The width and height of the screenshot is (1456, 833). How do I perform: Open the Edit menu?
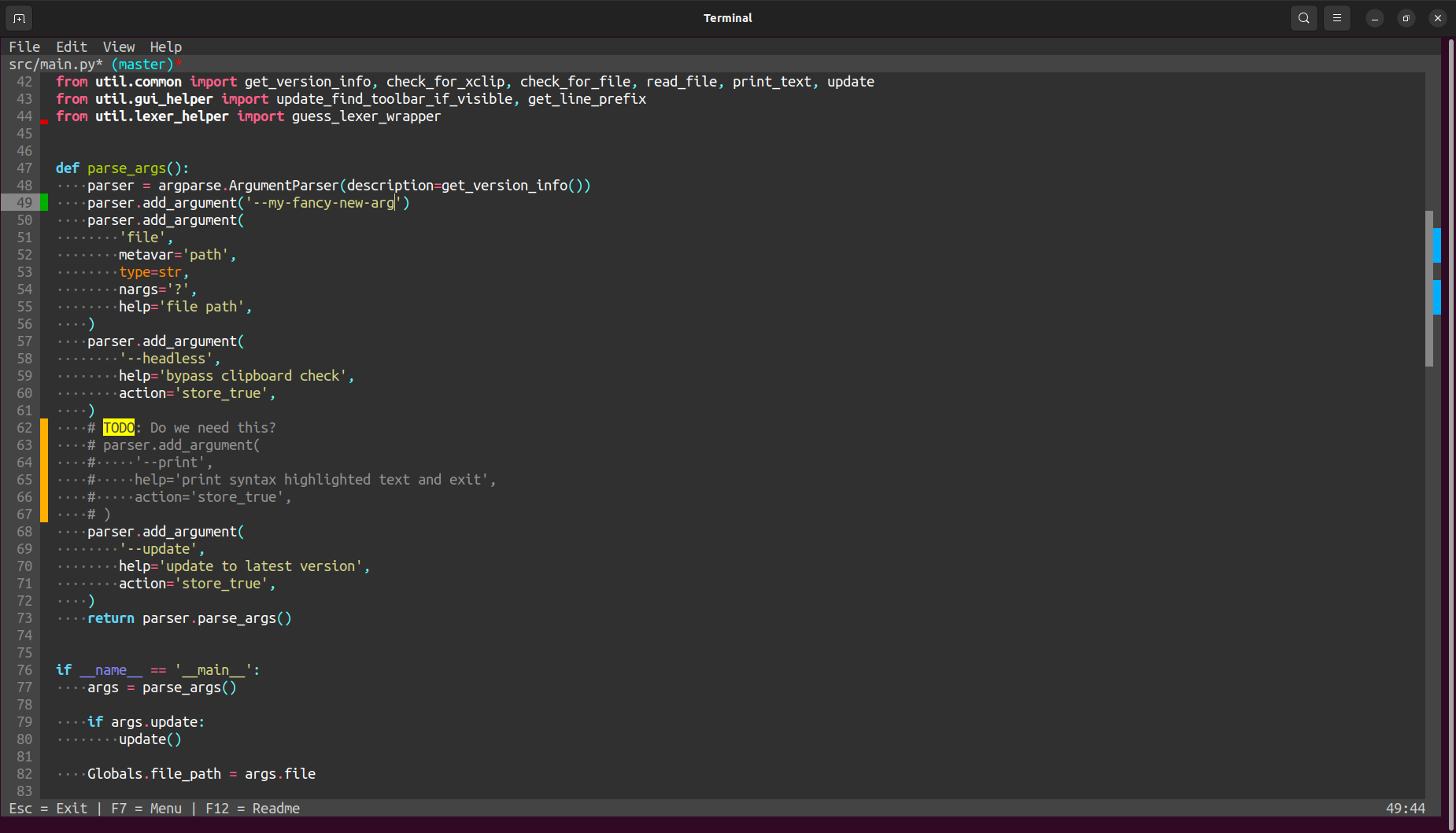pyautogui.click(x=72, y=47)
